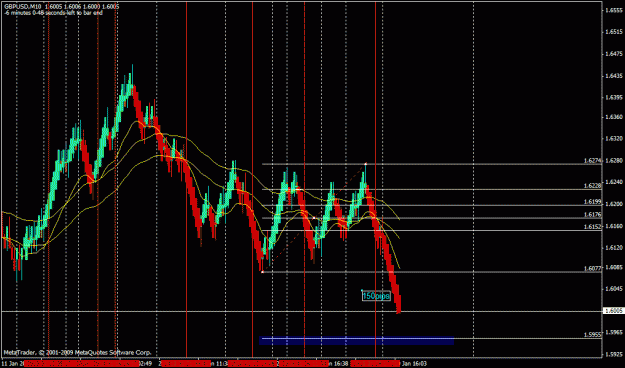Click the Jan 16:03 time axis label
Image resolution: width=625 pixels, height=368 pixels.
[414, 364]
